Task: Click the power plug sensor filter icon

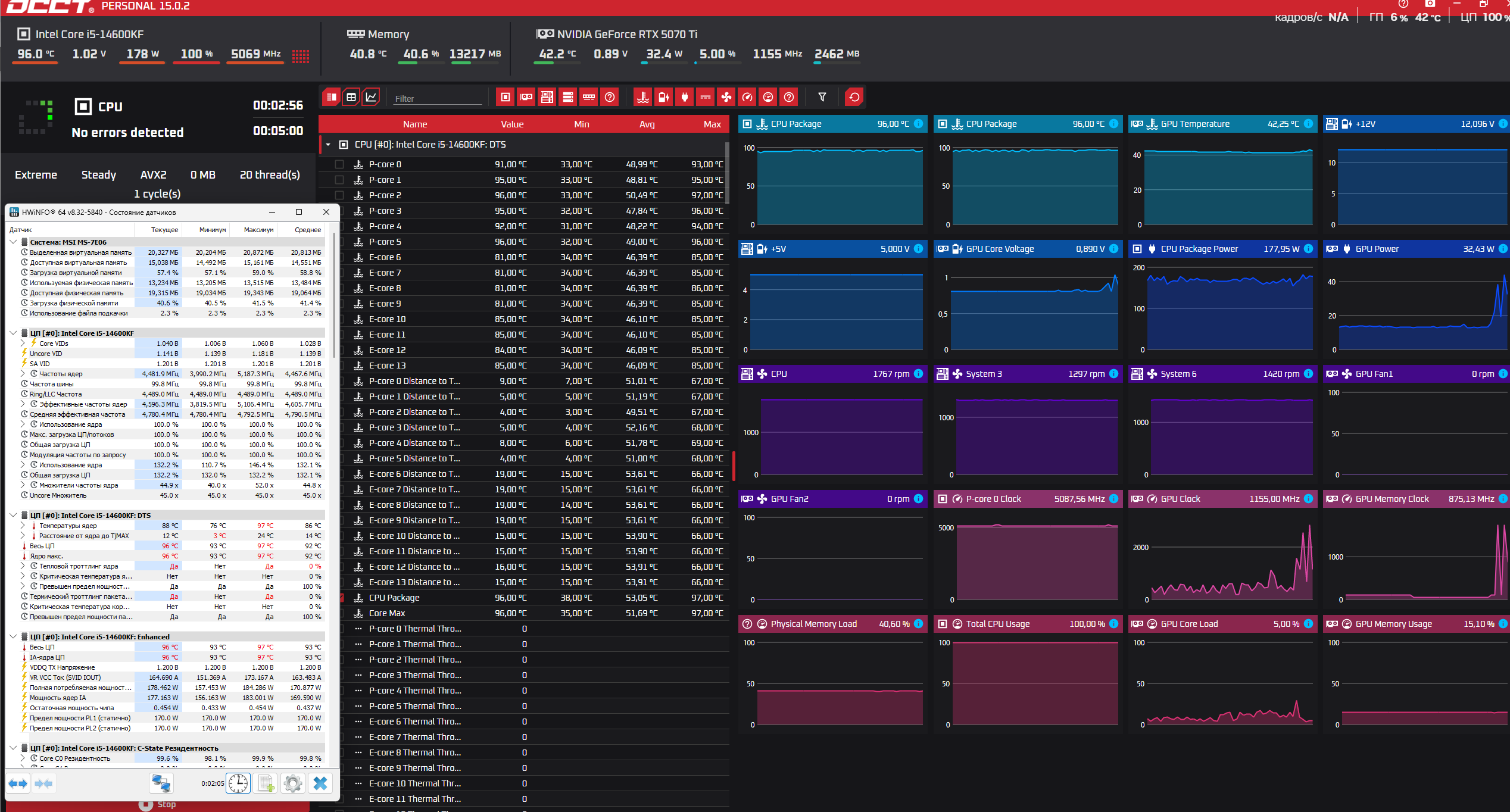Action: coord(685,97)
